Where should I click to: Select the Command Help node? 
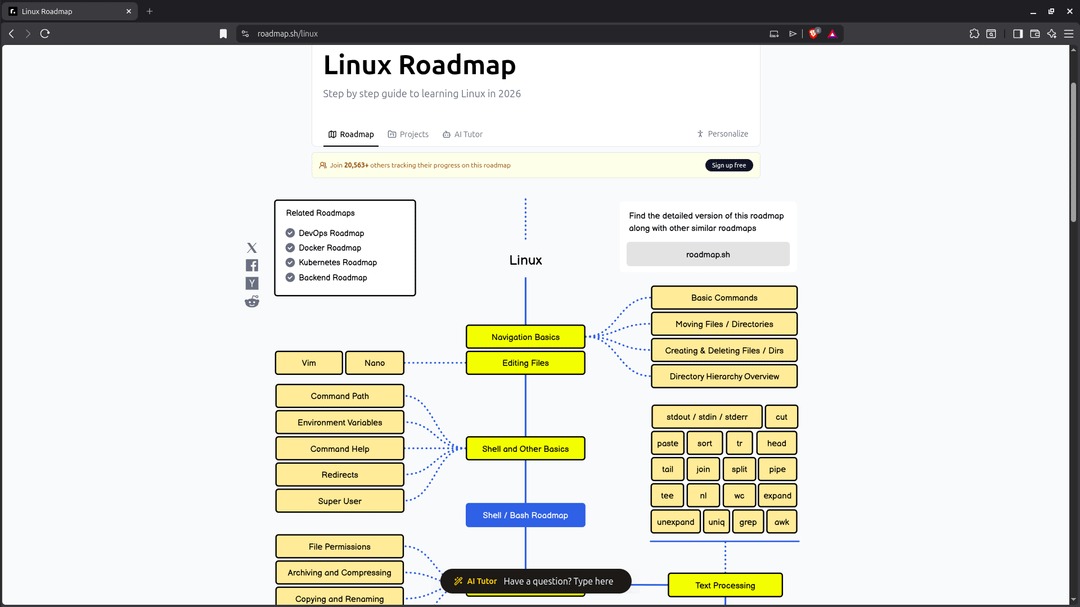[340, 449]
